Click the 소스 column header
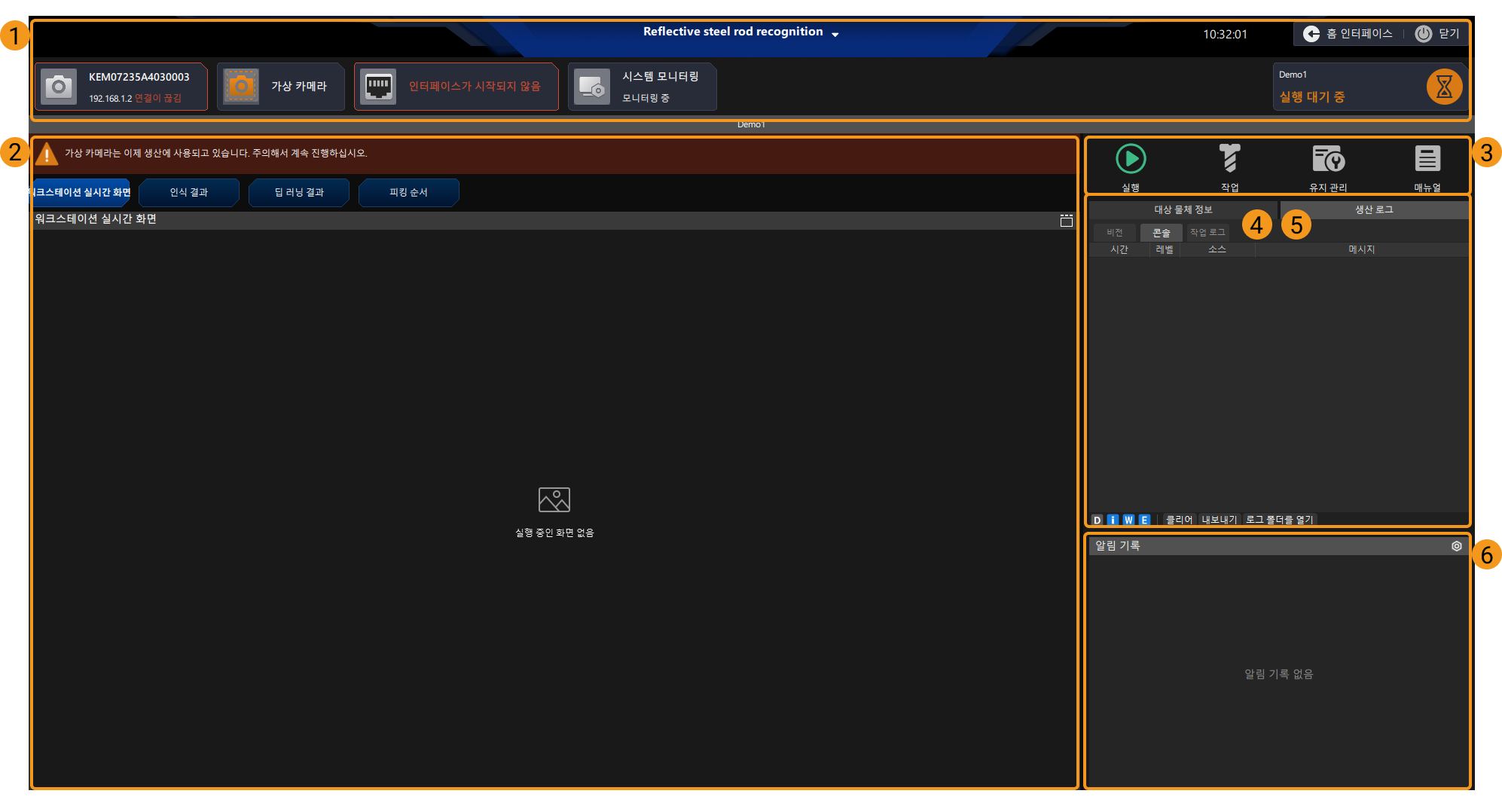Screen dimensions: 1502x812 (x=1217, y=250)
